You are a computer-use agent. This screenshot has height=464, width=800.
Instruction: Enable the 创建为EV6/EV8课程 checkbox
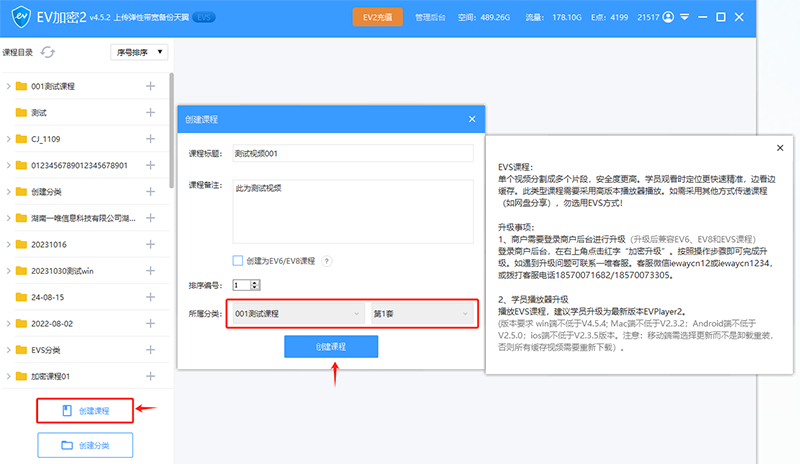click(x=238, y=261)
